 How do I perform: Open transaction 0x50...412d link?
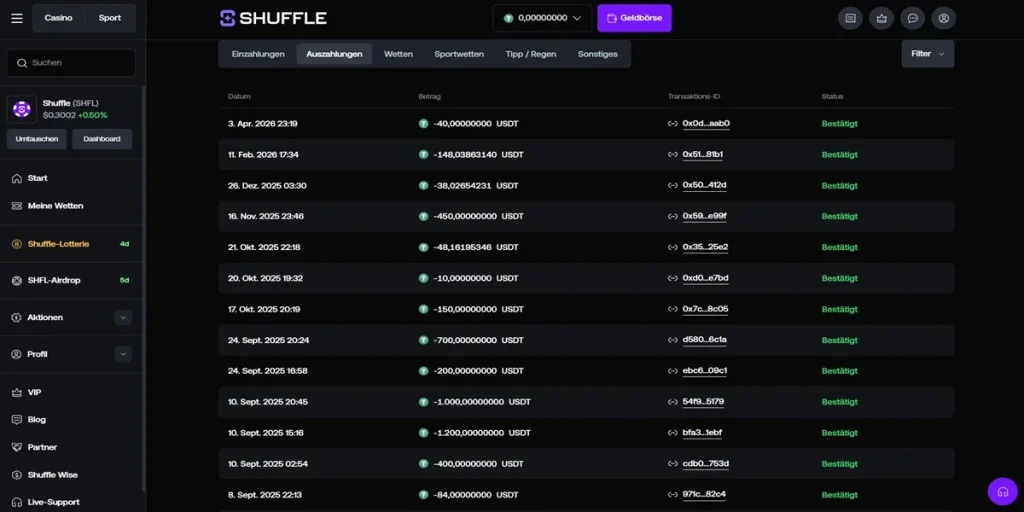click(705, 185)
